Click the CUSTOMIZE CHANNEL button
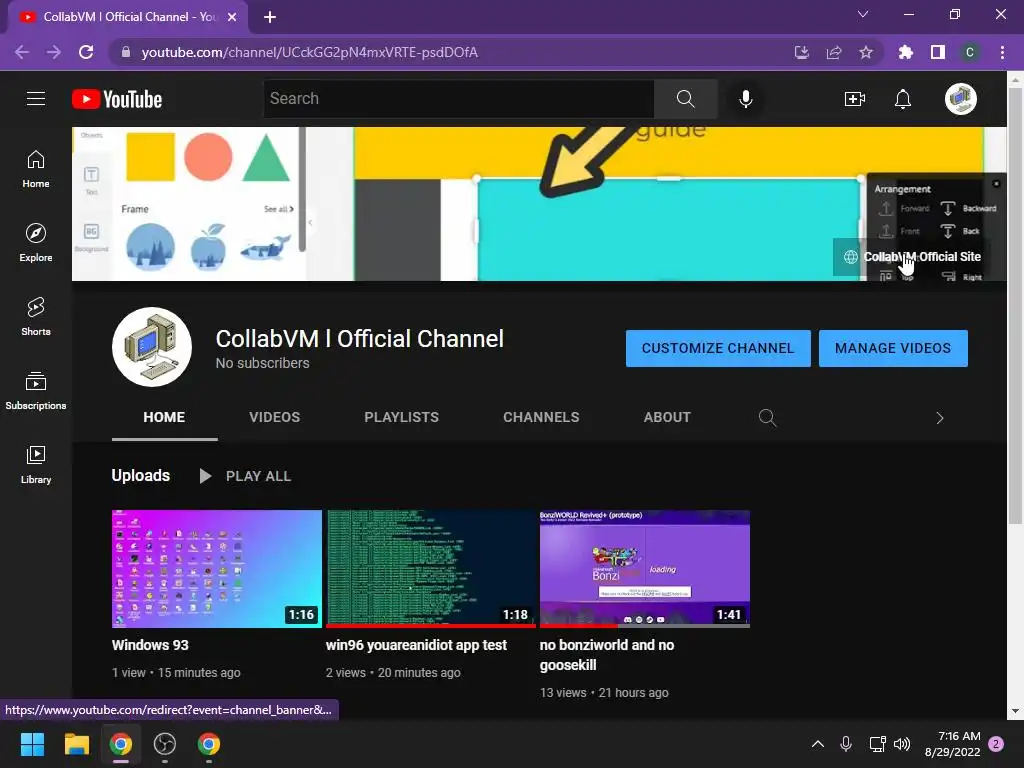1024x768 pixels. 718,348
